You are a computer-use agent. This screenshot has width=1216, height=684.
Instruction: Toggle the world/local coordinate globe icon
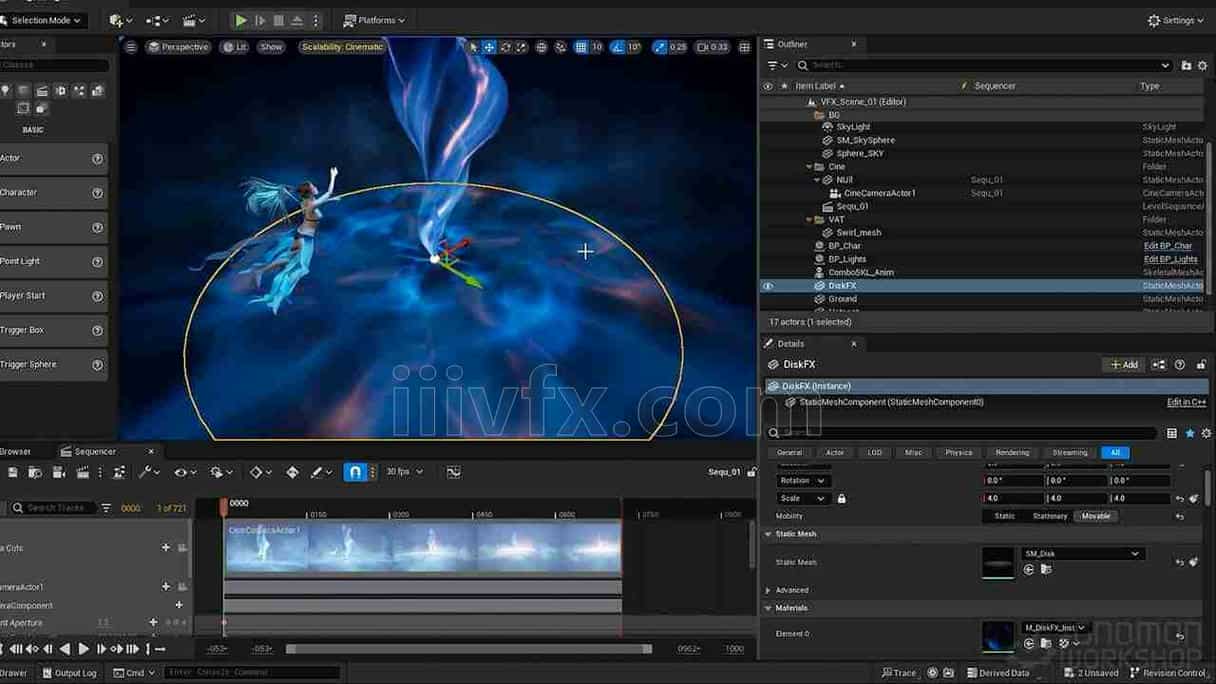click(541, 47)
